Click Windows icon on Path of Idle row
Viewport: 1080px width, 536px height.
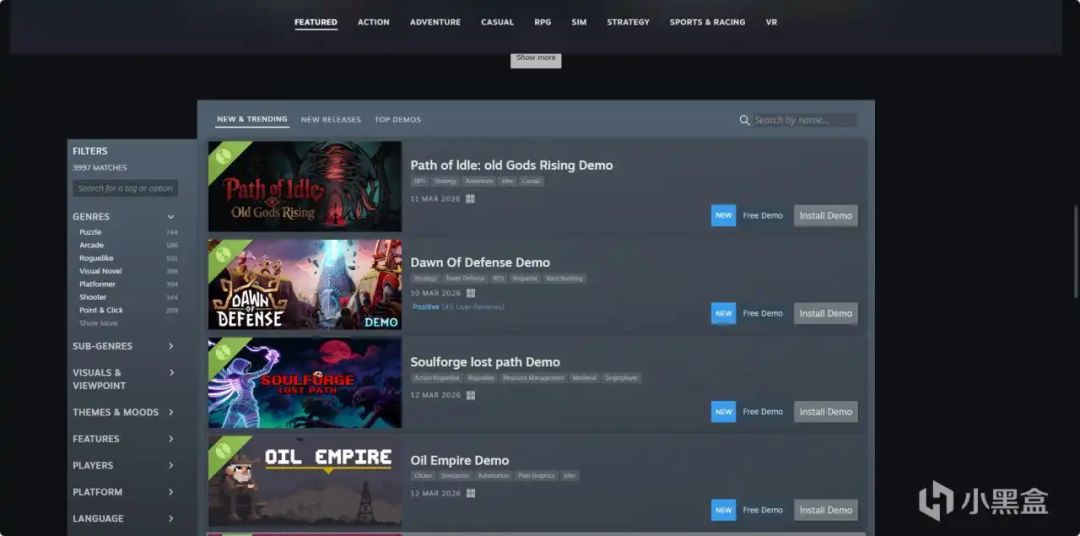470,198
